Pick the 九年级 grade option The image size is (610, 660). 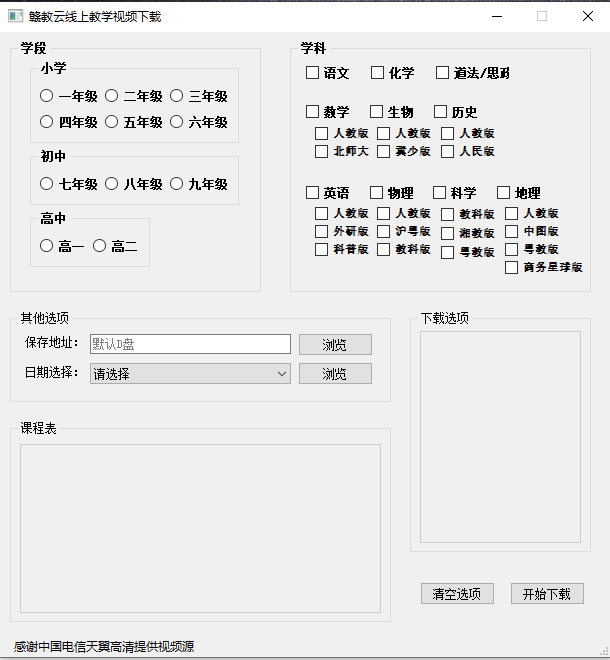(176, 184)
